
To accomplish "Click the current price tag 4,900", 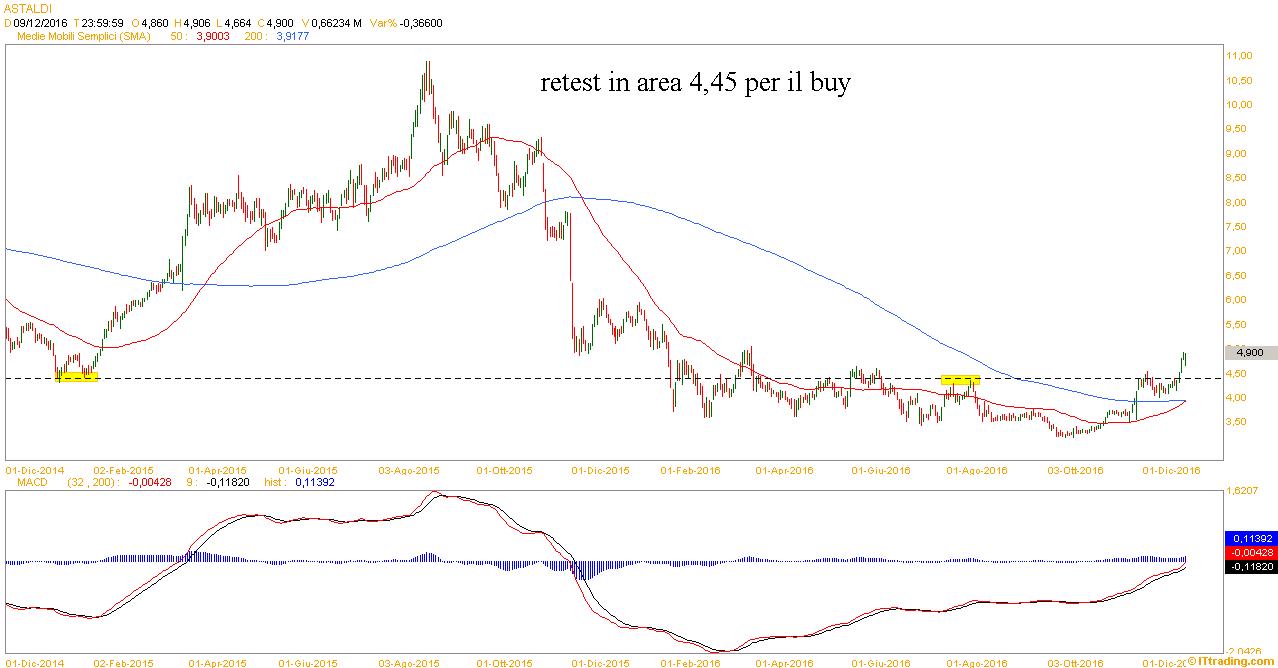I will tap(1250, 352).
